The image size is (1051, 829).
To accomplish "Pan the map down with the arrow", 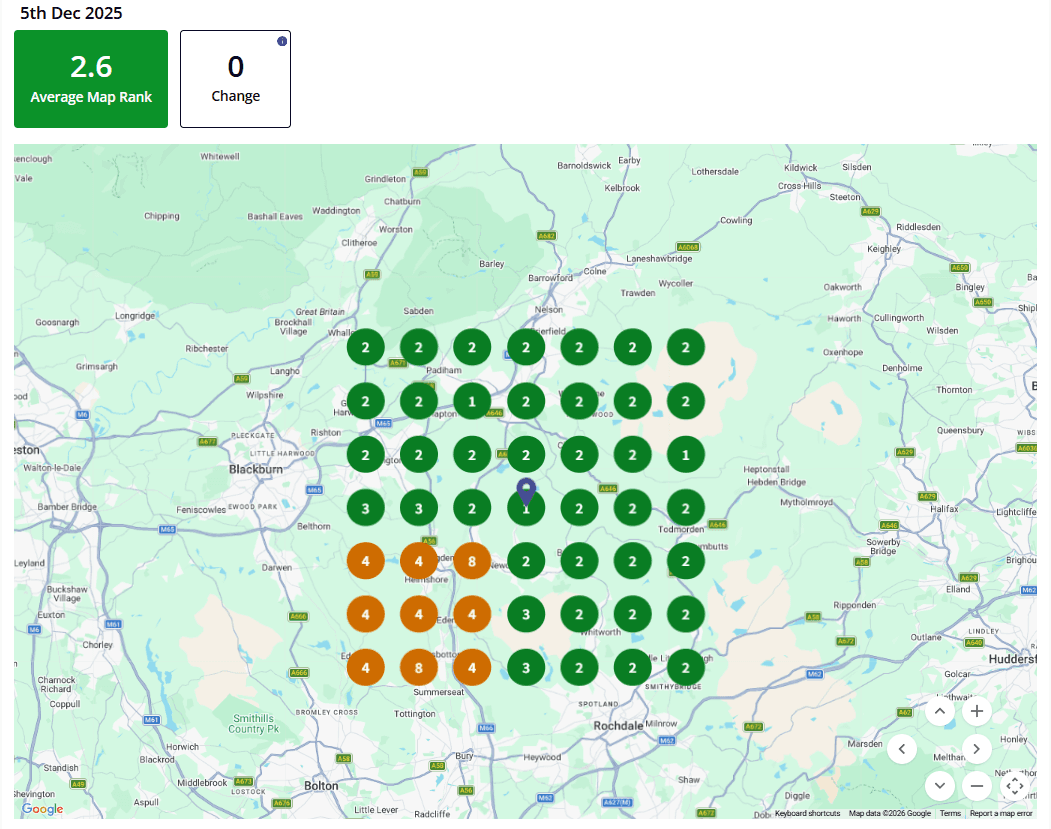I will click(939, 786).
